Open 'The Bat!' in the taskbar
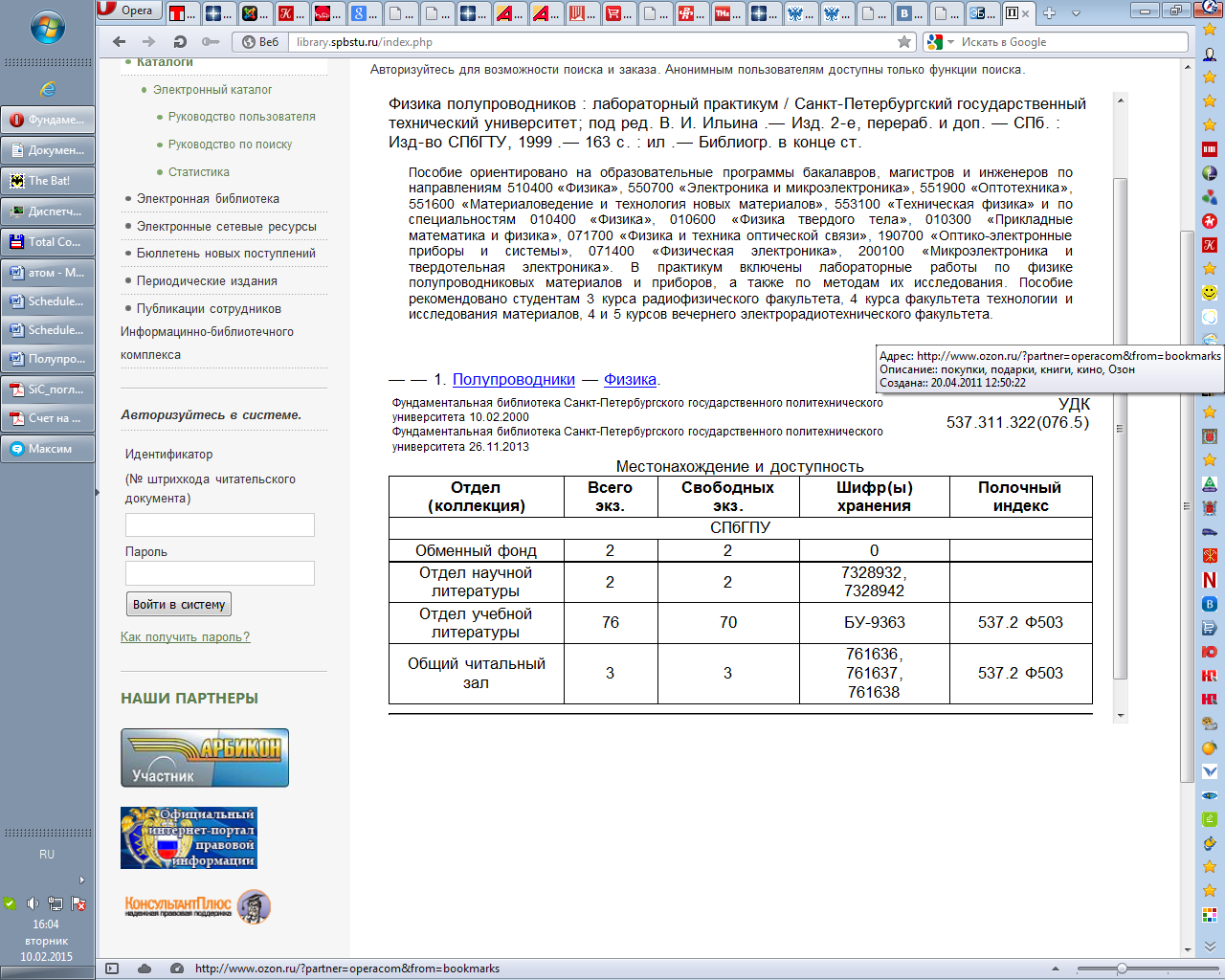This screenshot has width=1225, height=980. (x=48, y=180)
